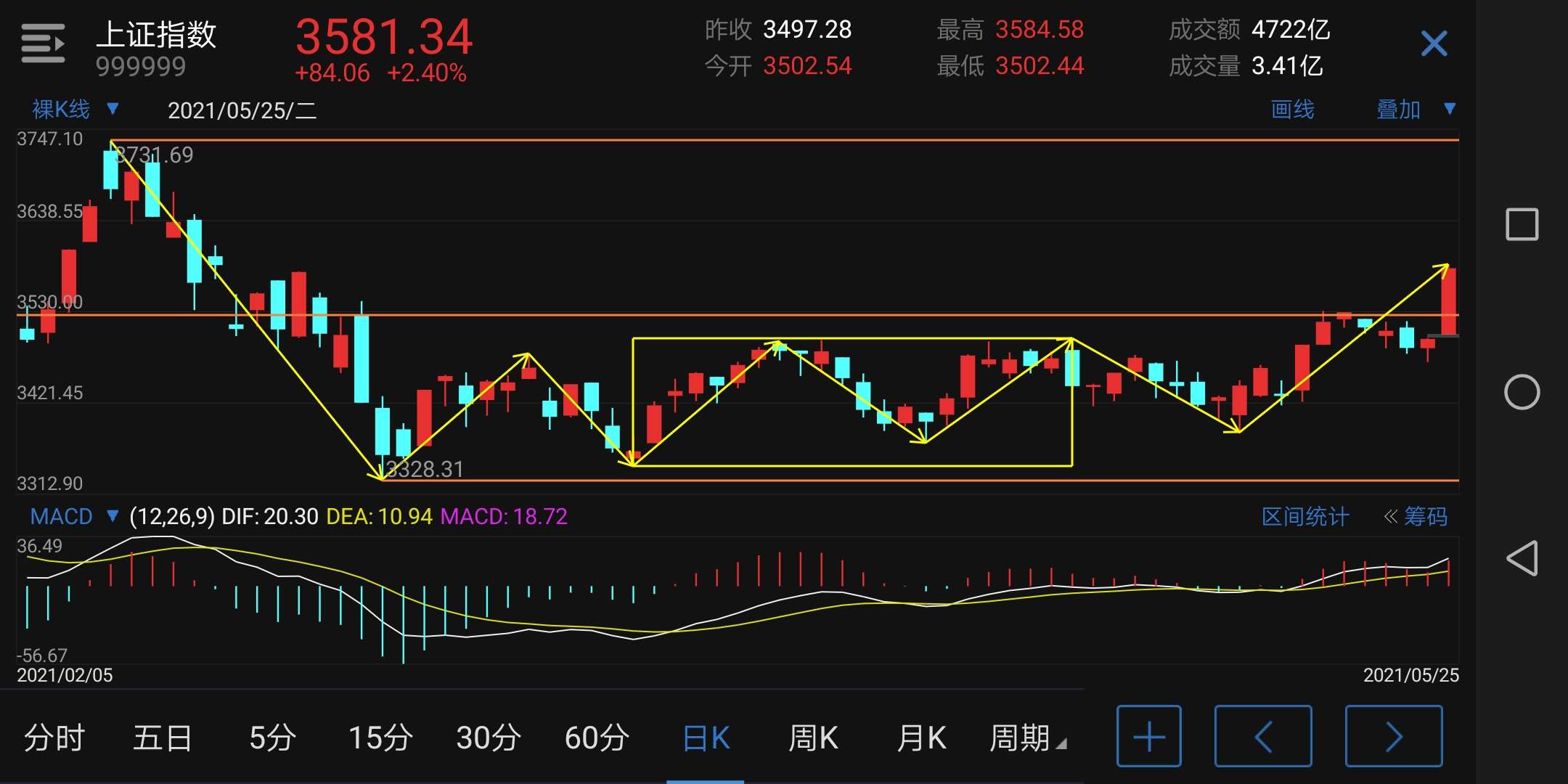Select the 月K monthly candlestick tab
The image size is (1568, 784).
[x=921, y=738]
